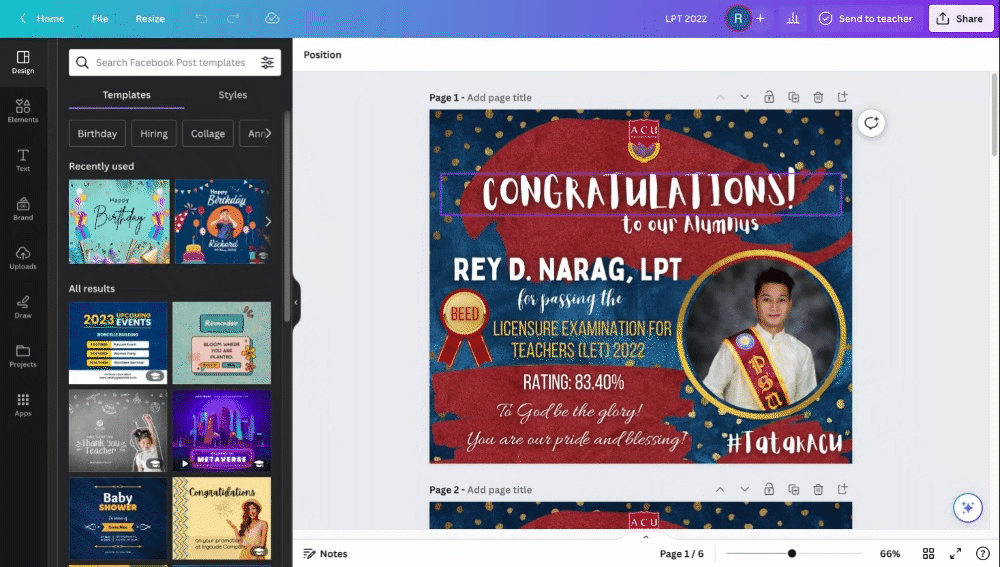This screenshot has height=567, width=1000.
Task: Open the Magic assistant sparkle button
Action: [967, 508]
